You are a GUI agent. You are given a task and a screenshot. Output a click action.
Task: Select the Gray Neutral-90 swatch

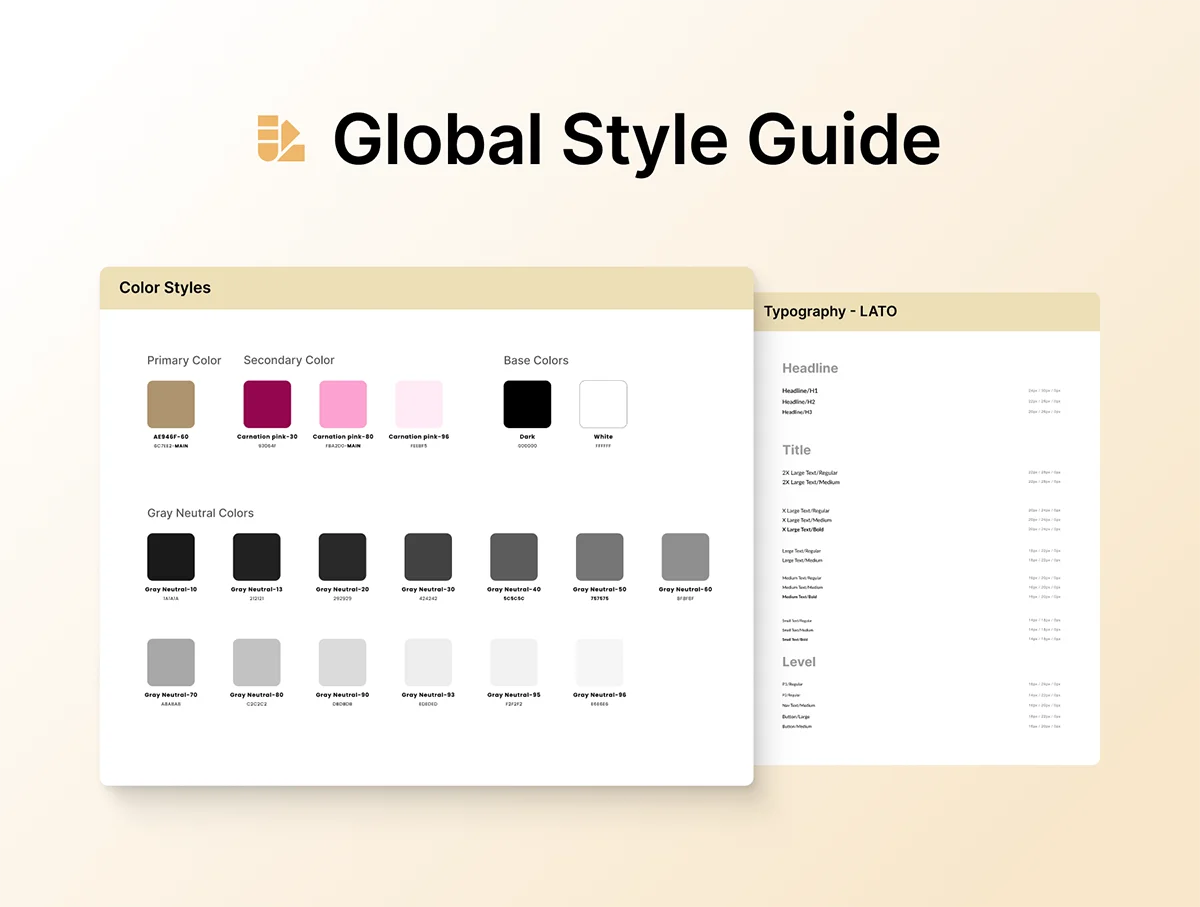tap(342, 662)
